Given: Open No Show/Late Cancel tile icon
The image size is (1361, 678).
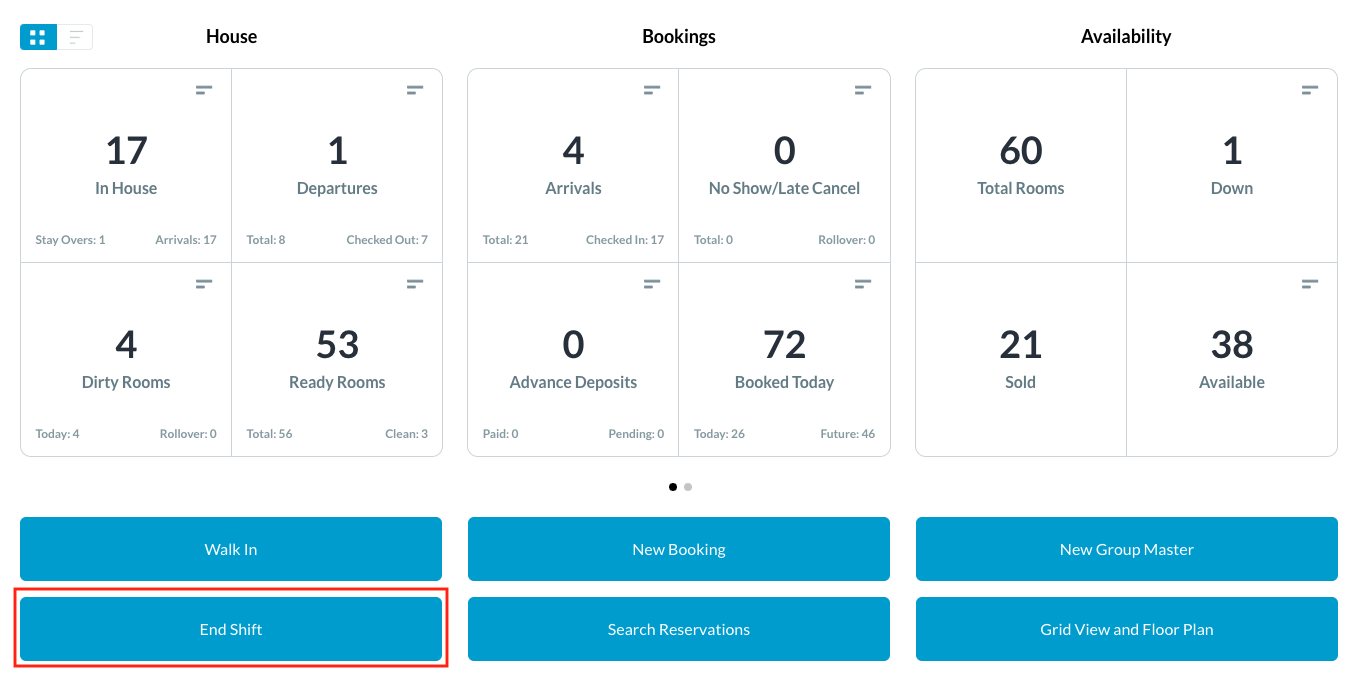Looking at the screenshot, I should point(863,91).
